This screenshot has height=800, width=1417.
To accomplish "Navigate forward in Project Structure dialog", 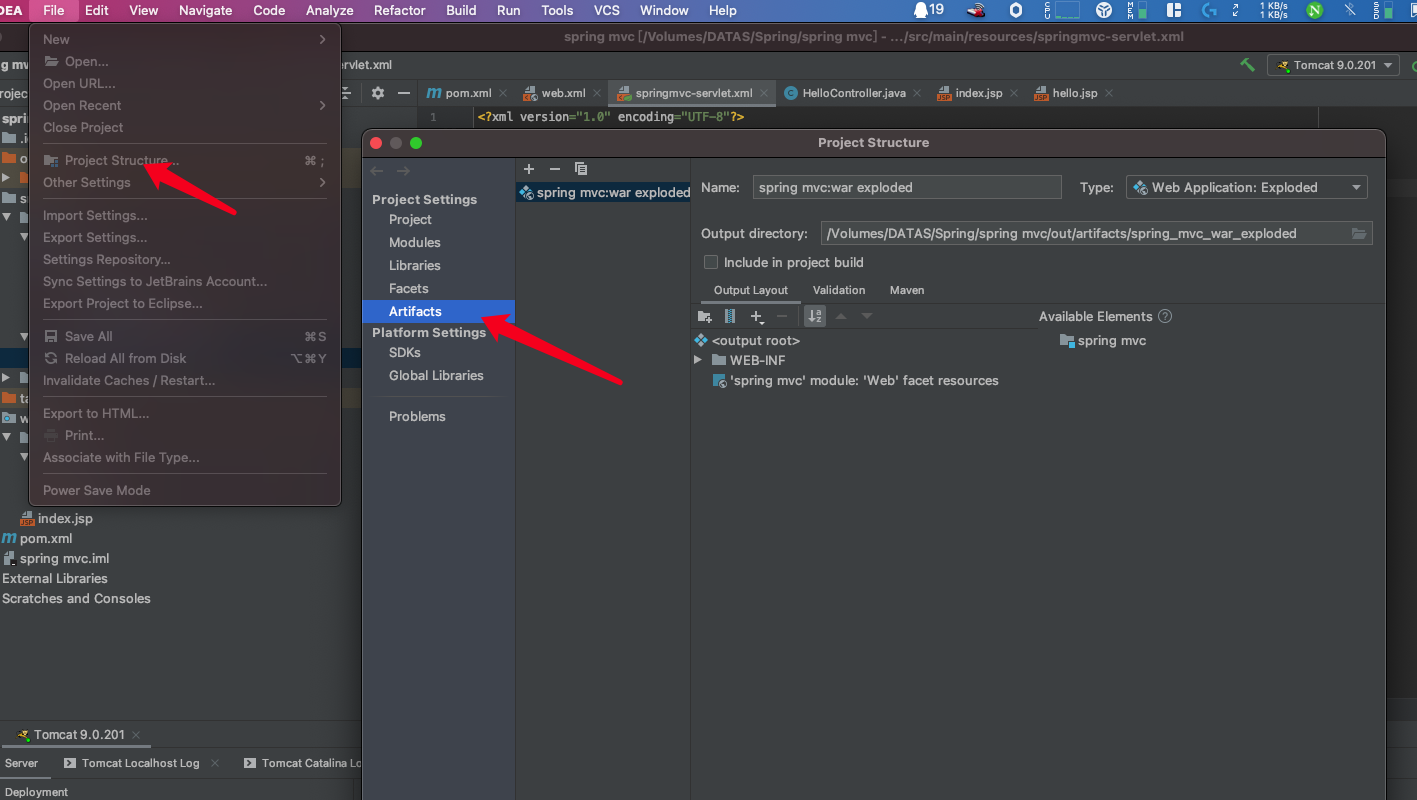I will point(403,171).
